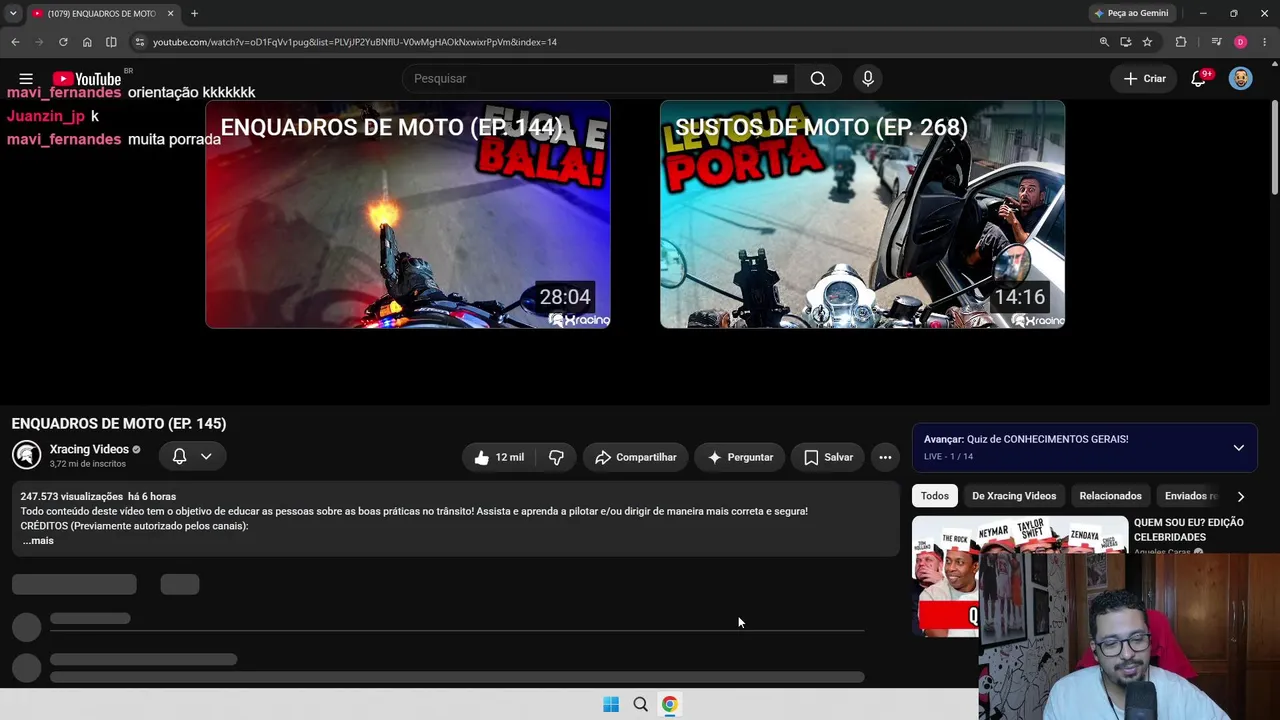Click the LIVE - 1 / 14 playlist text

[x=948, y=457]
